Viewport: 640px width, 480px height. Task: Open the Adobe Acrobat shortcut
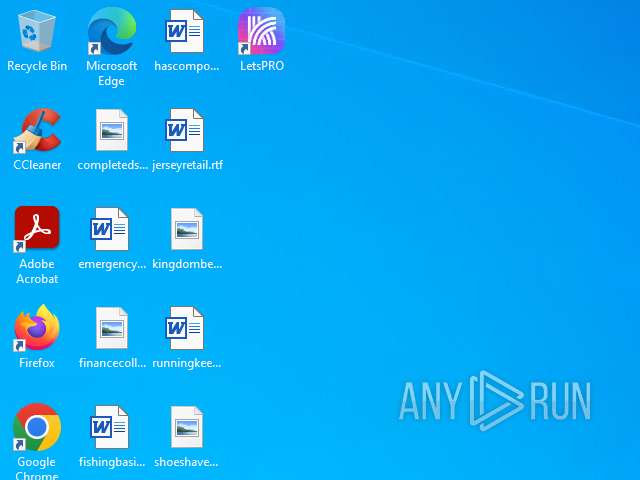[x=37, y=229]
